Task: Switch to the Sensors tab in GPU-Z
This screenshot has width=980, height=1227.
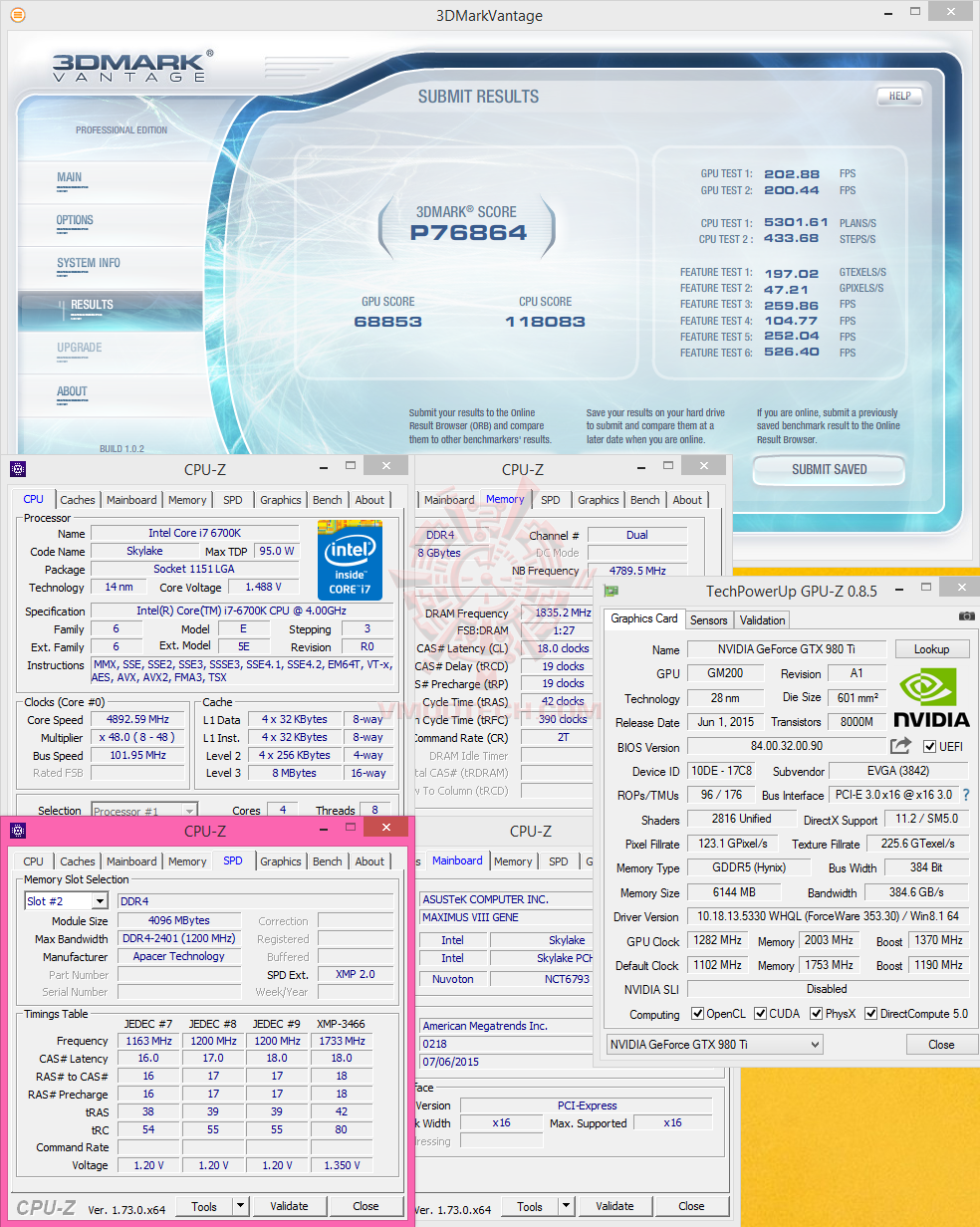Action: click(709, 619)
